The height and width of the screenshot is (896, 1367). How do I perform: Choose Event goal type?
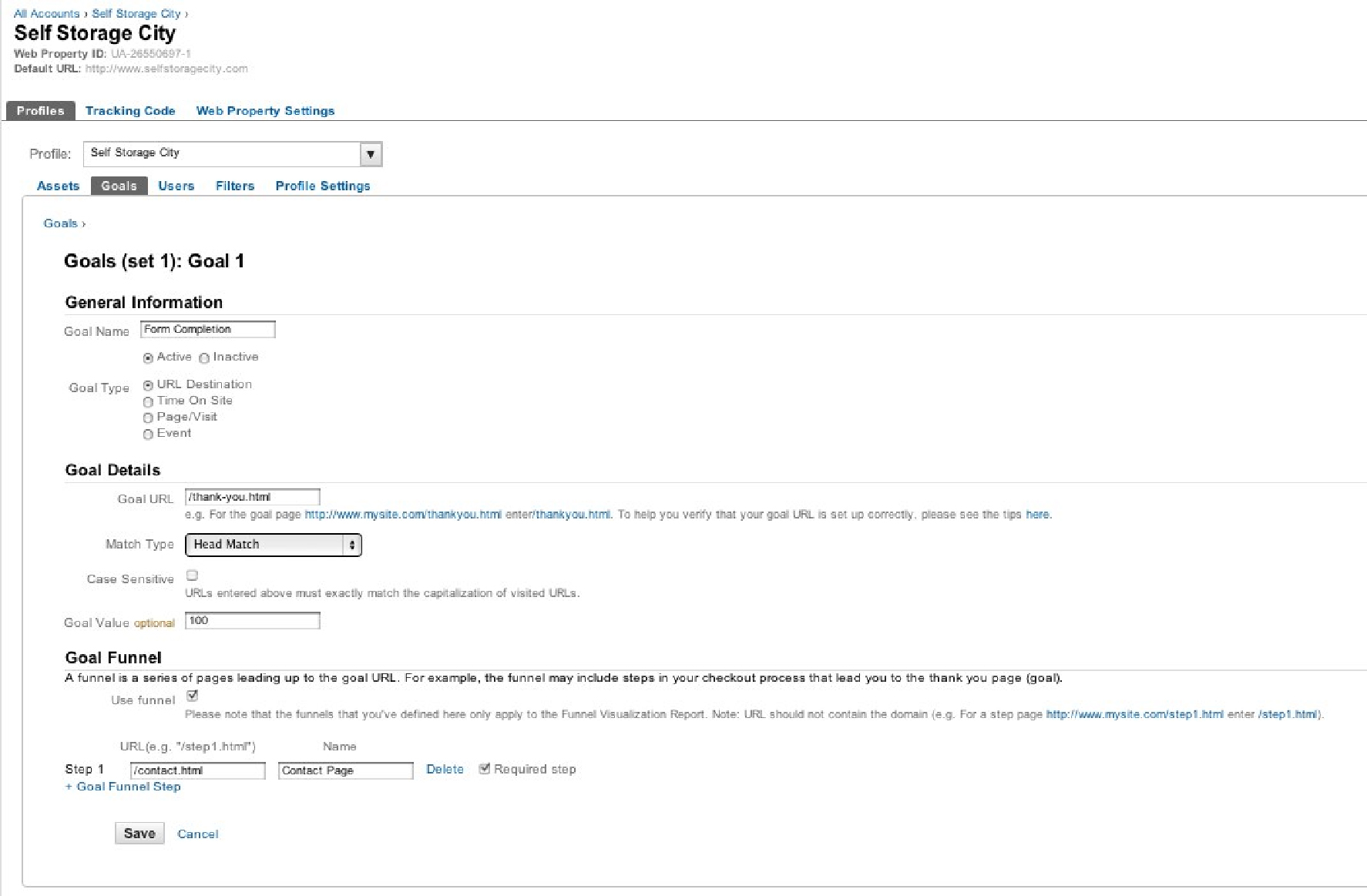(148, 435)
